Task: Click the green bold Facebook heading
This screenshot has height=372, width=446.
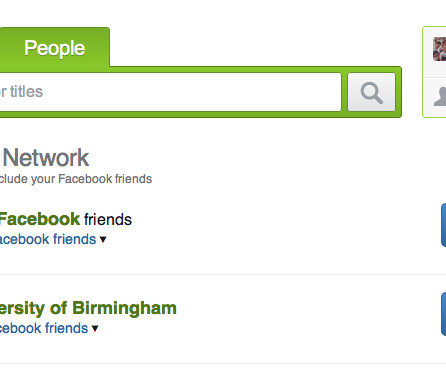Action: (39, 219)
